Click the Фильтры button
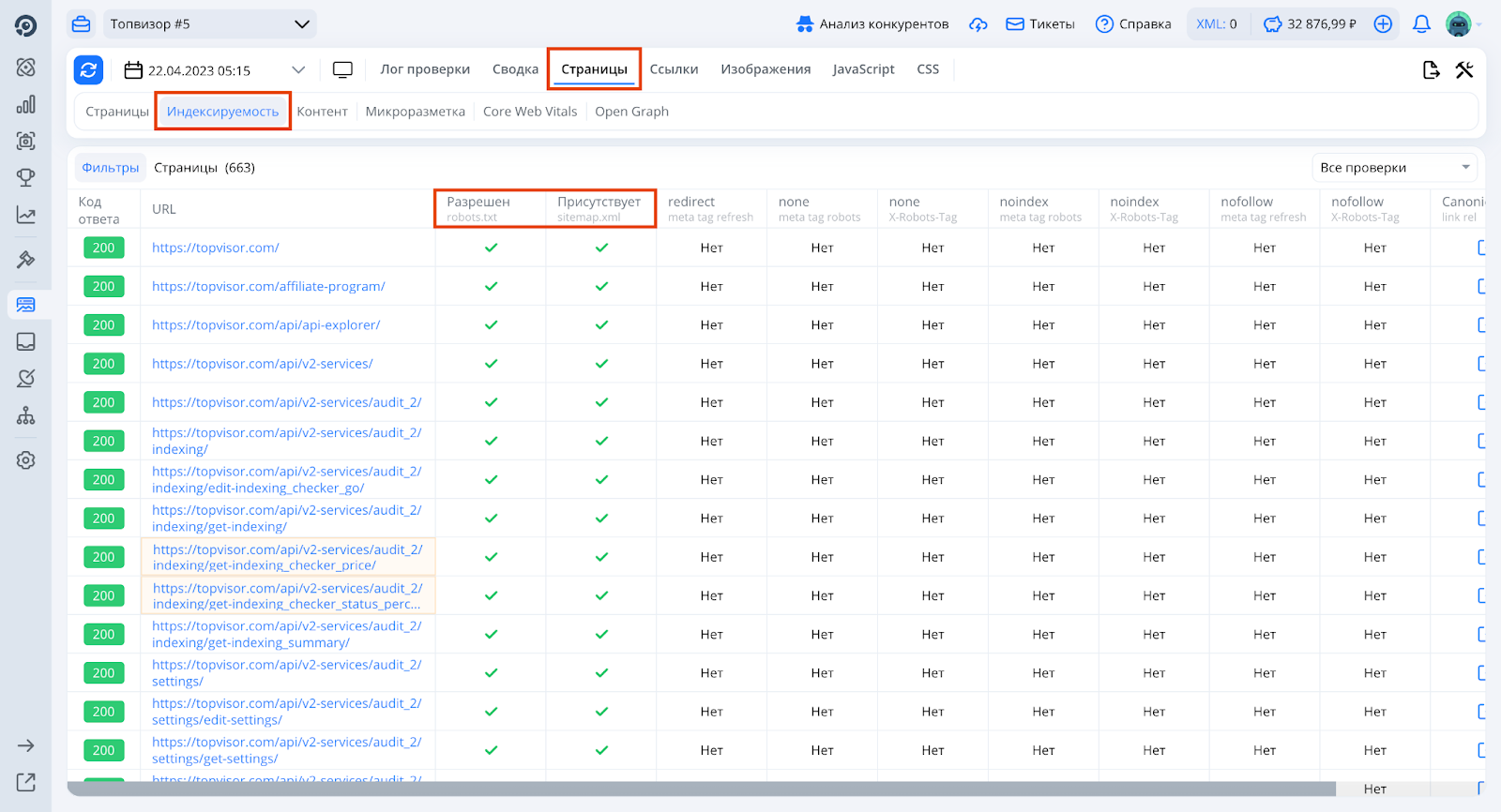 [x=111, y=168]
